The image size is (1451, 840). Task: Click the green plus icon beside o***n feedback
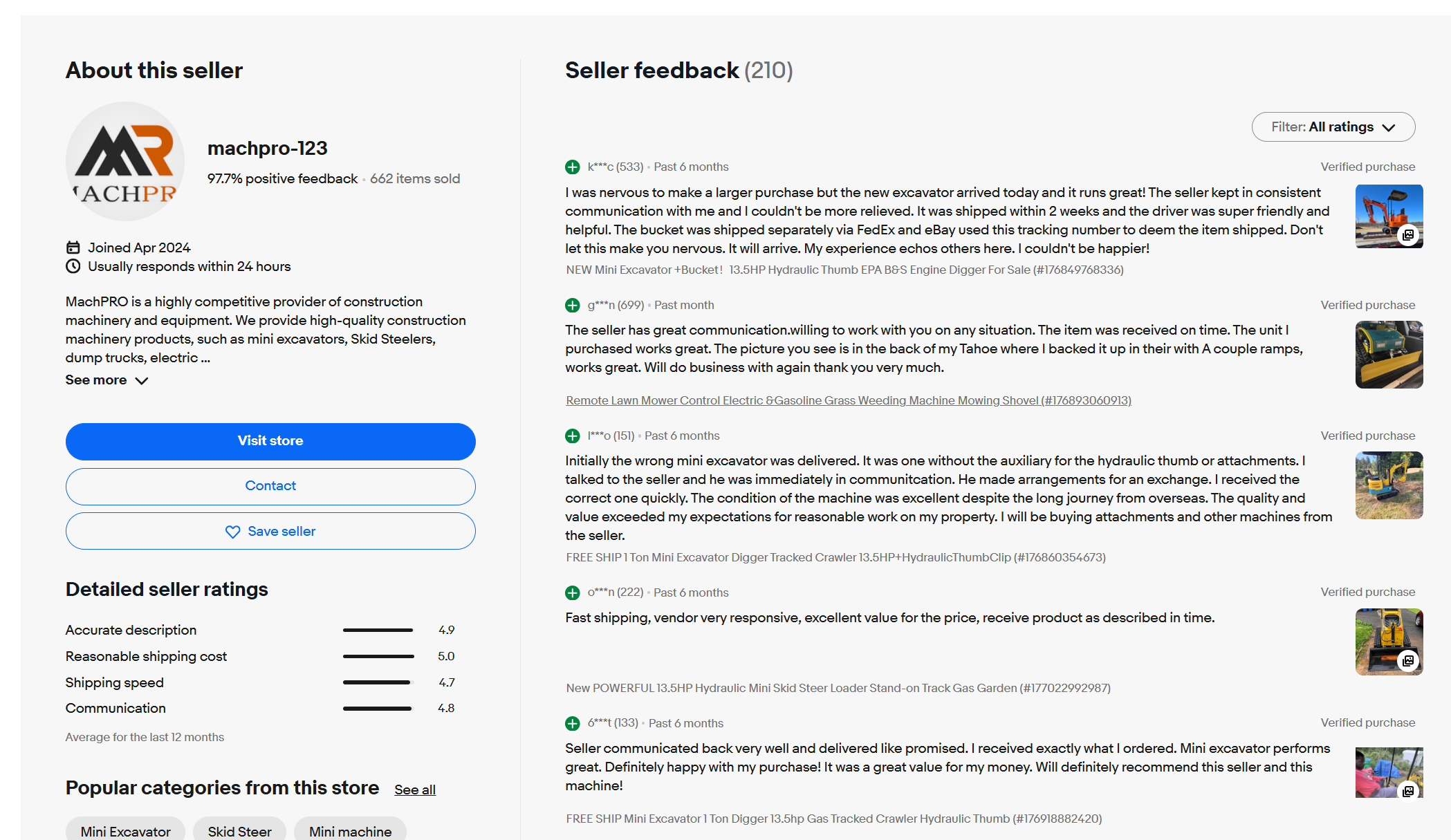573,592
